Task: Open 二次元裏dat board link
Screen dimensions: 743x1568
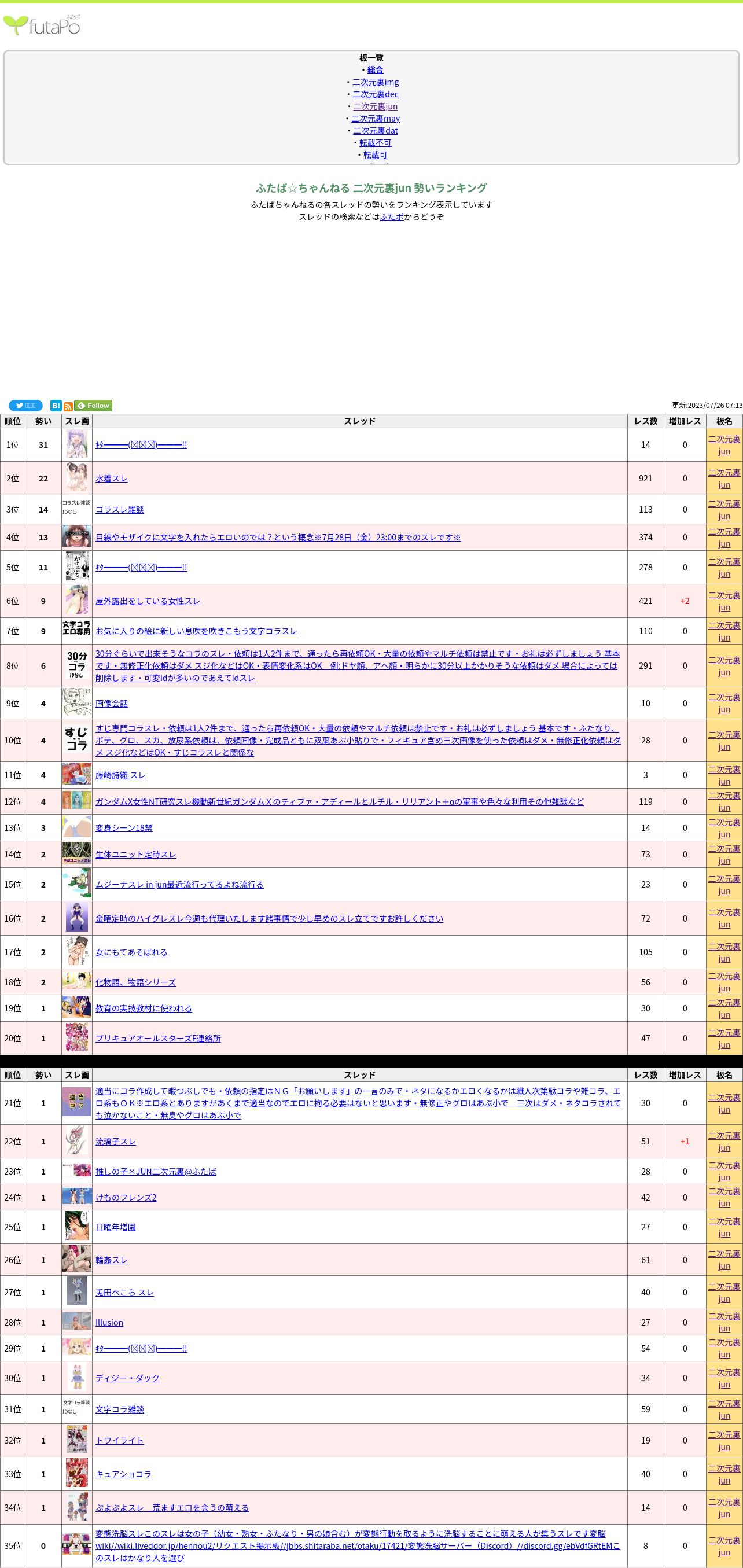Action: click(x=376, y=131)
